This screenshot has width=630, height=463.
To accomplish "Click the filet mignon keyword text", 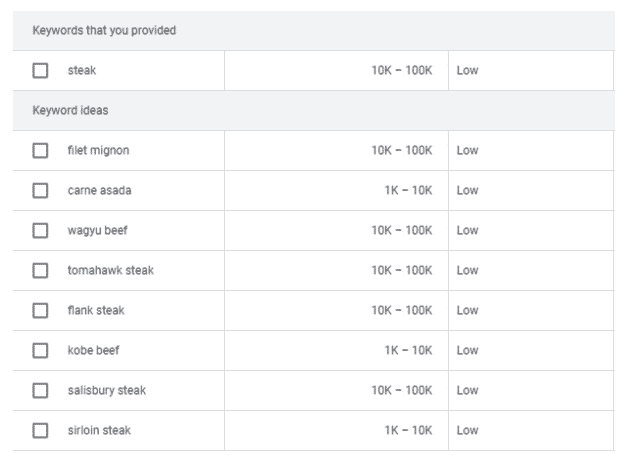I will tap(98, 151).
